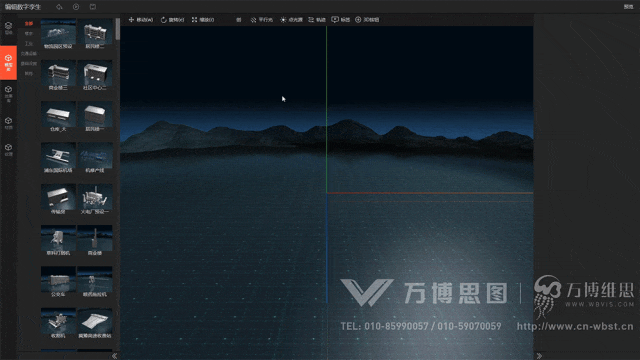Select the fourth category in the filter list
Screen dimensions: 640x360
click(29, 53)
